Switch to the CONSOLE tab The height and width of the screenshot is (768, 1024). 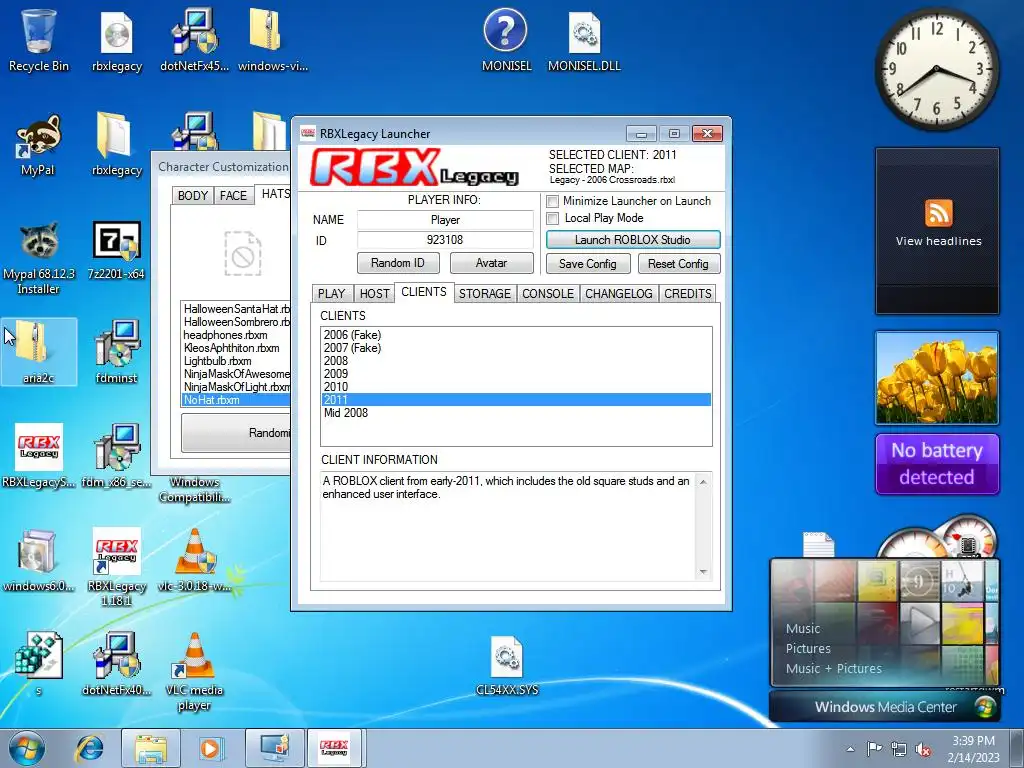547,294
